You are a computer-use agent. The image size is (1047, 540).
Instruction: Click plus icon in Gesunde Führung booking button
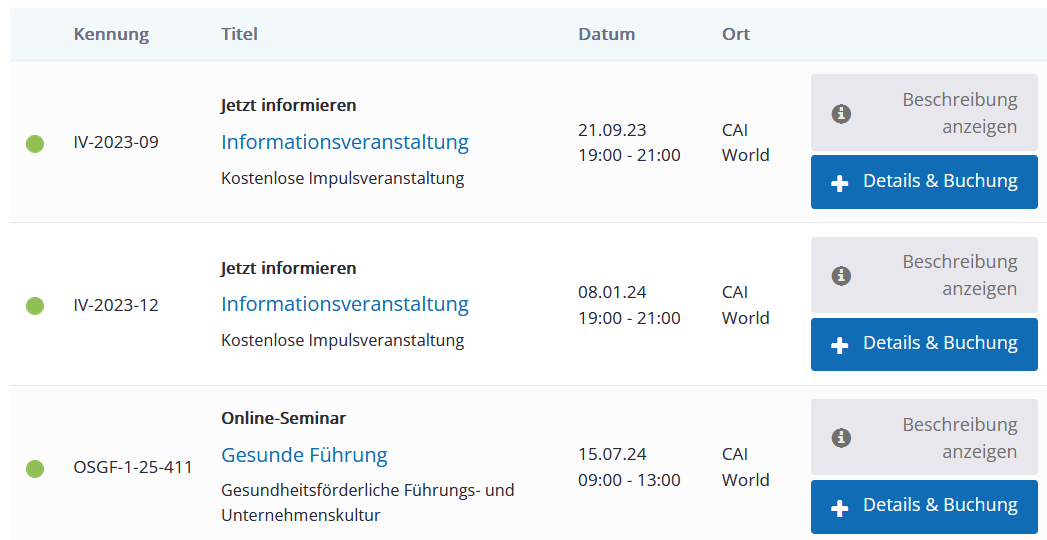[x=839, y=508]
